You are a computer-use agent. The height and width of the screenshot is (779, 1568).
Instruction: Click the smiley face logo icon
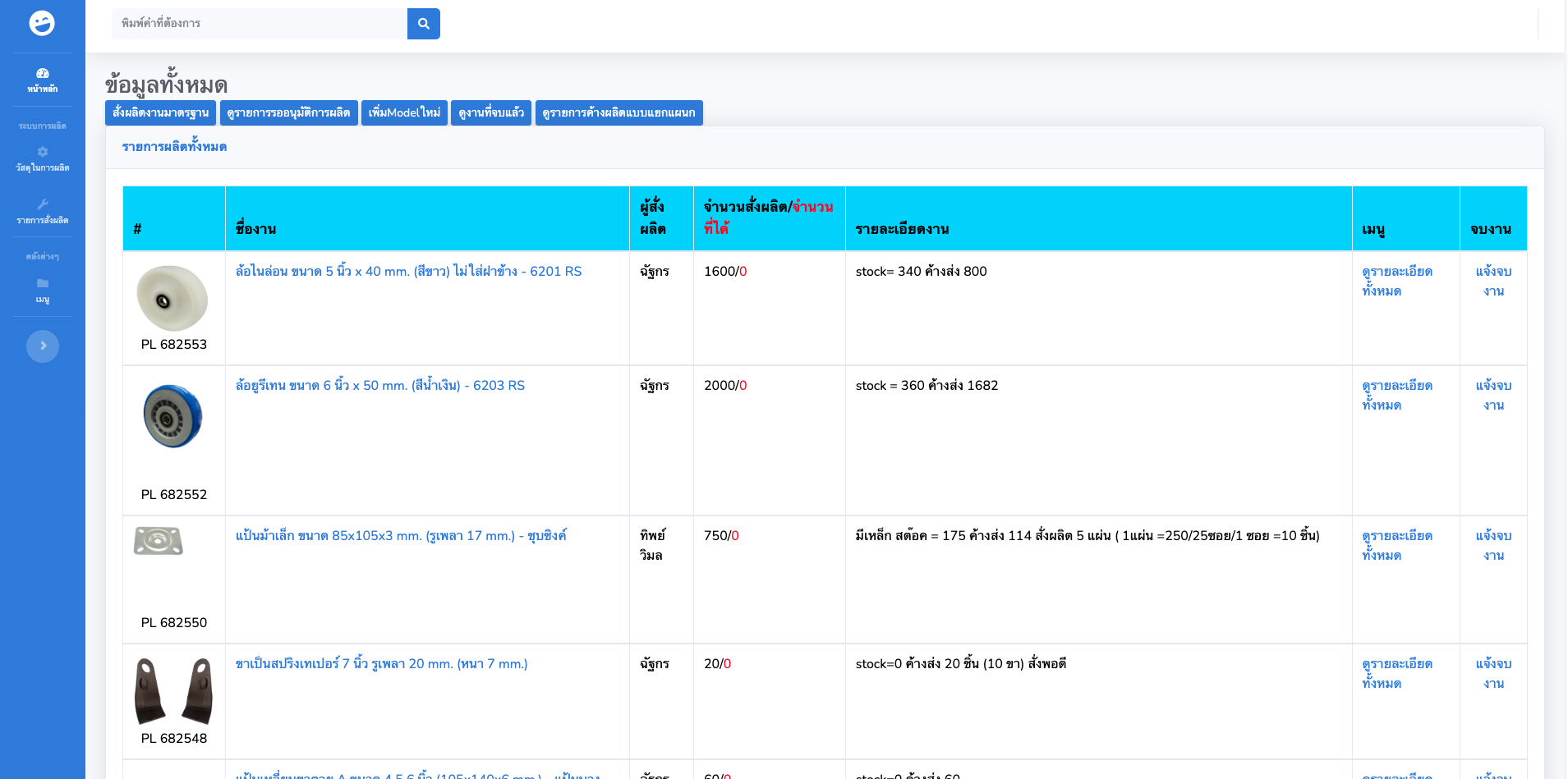42,23
